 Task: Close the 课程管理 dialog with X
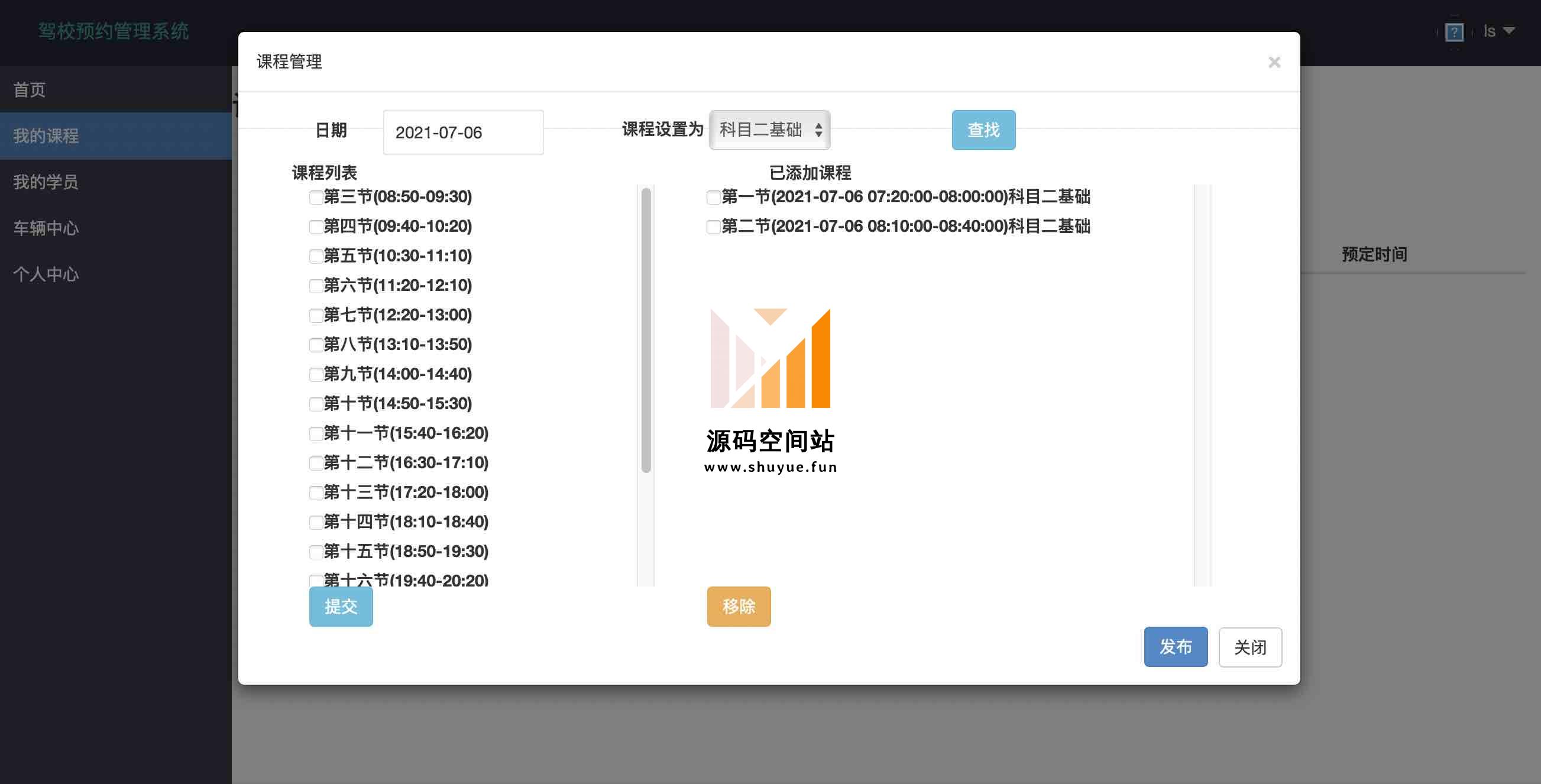point(1274,62)
